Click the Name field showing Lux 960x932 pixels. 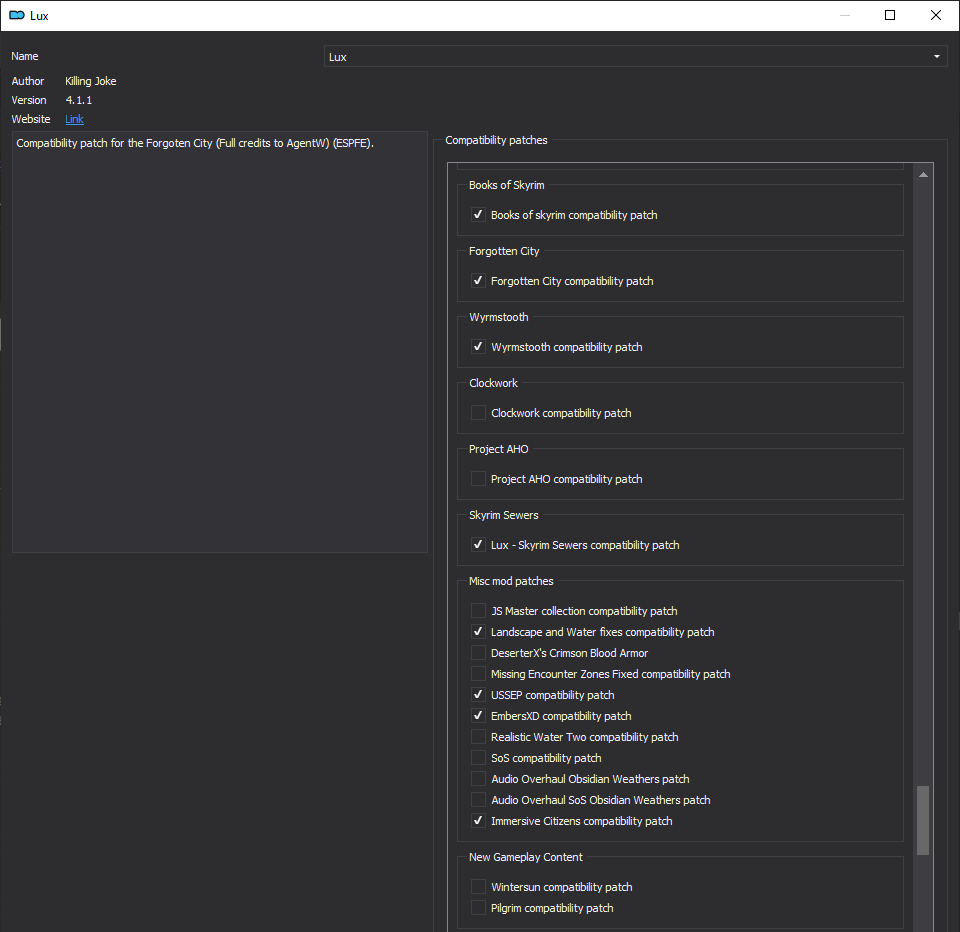tap(636, 56)
